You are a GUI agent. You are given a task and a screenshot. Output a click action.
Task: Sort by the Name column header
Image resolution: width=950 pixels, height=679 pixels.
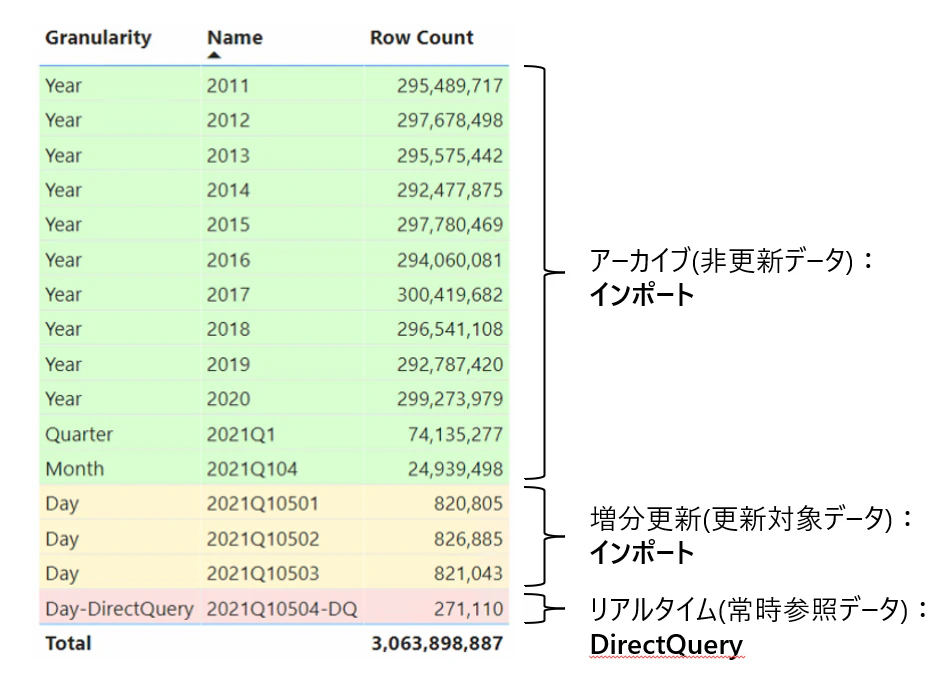(x=235, y=38)
